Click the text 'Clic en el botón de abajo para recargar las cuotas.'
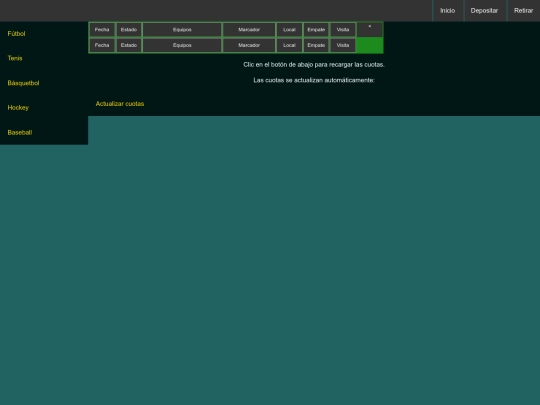Viewport: 540px width, 405px height. point(314,65)
